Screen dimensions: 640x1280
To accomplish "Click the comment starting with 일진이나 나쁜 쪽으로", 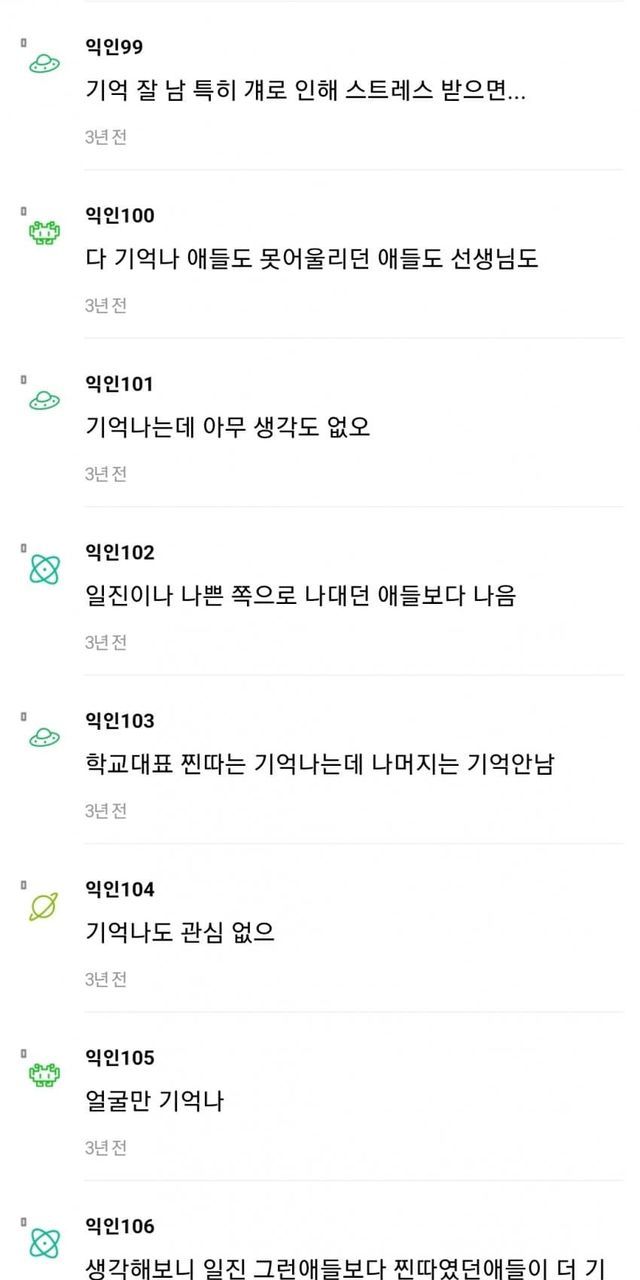I will click(301, 596).
